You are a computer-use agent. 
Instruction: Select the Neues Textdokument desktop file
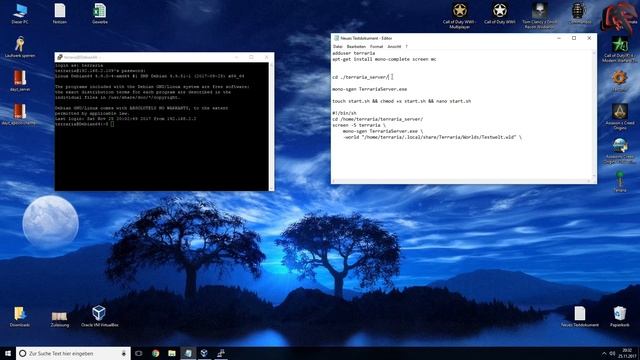pos(580,317)
